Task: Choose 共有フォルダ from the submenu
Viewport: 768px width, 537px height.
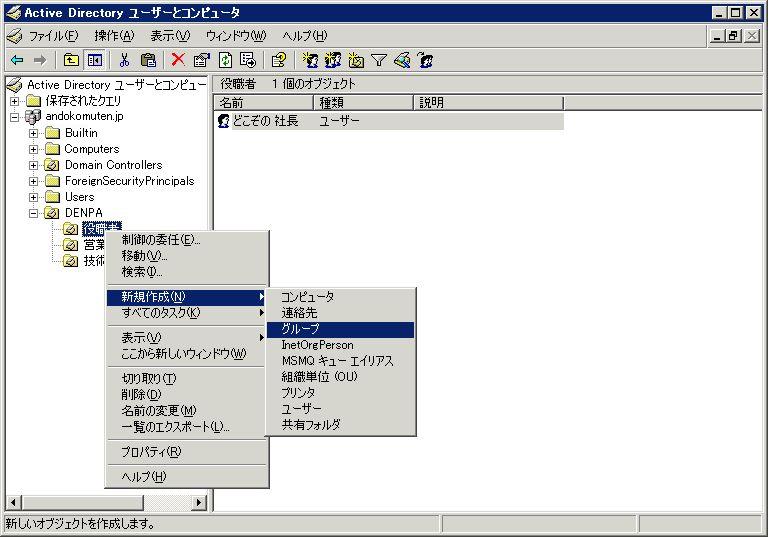Action: tap(340, 425)
